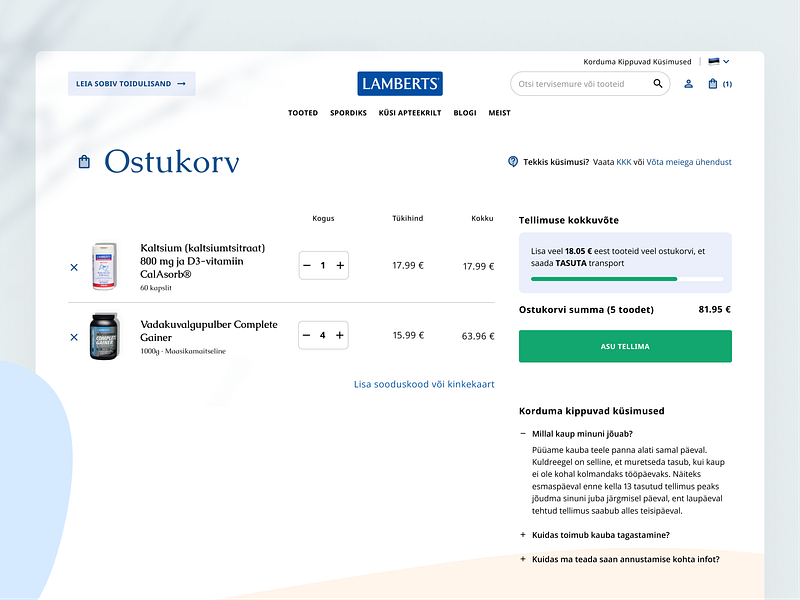
Task: Click unit price 15.99 €
Action: (x=408, y=335)
